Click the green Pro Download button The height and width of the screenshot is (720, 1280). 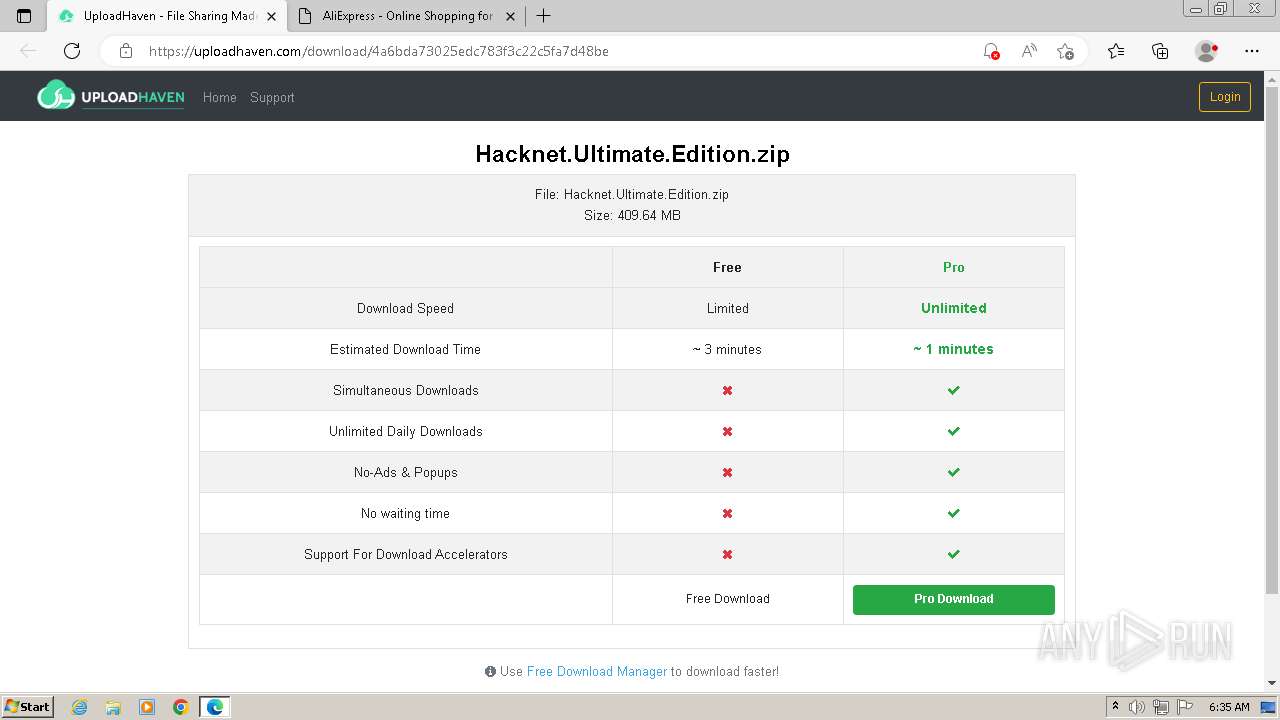(953, 599)
